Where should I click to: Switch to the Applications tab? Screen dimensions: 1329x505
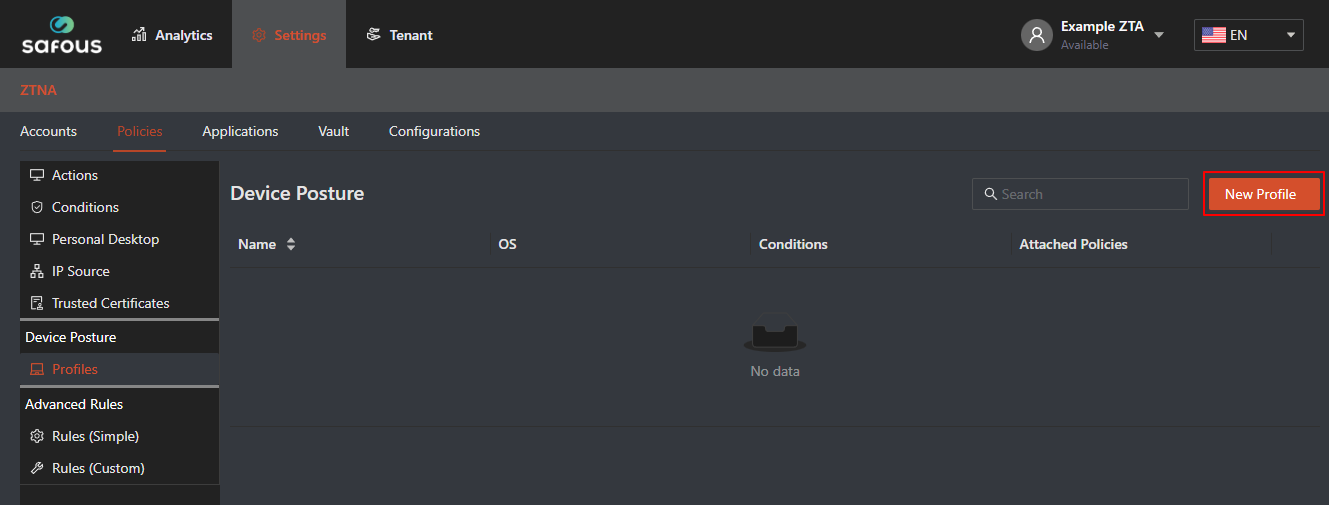[x=240, y=131]
